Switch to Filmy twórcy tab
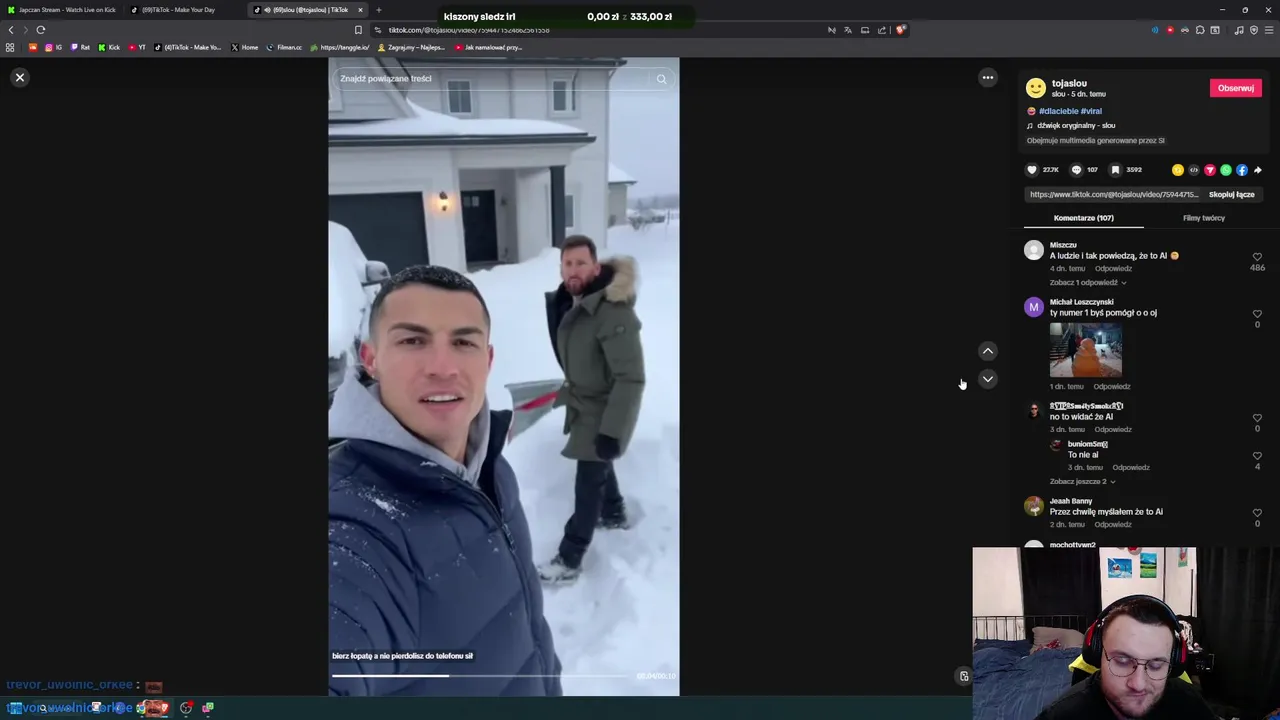This screenshot has height=720, width=1280. pos(1204,218)
